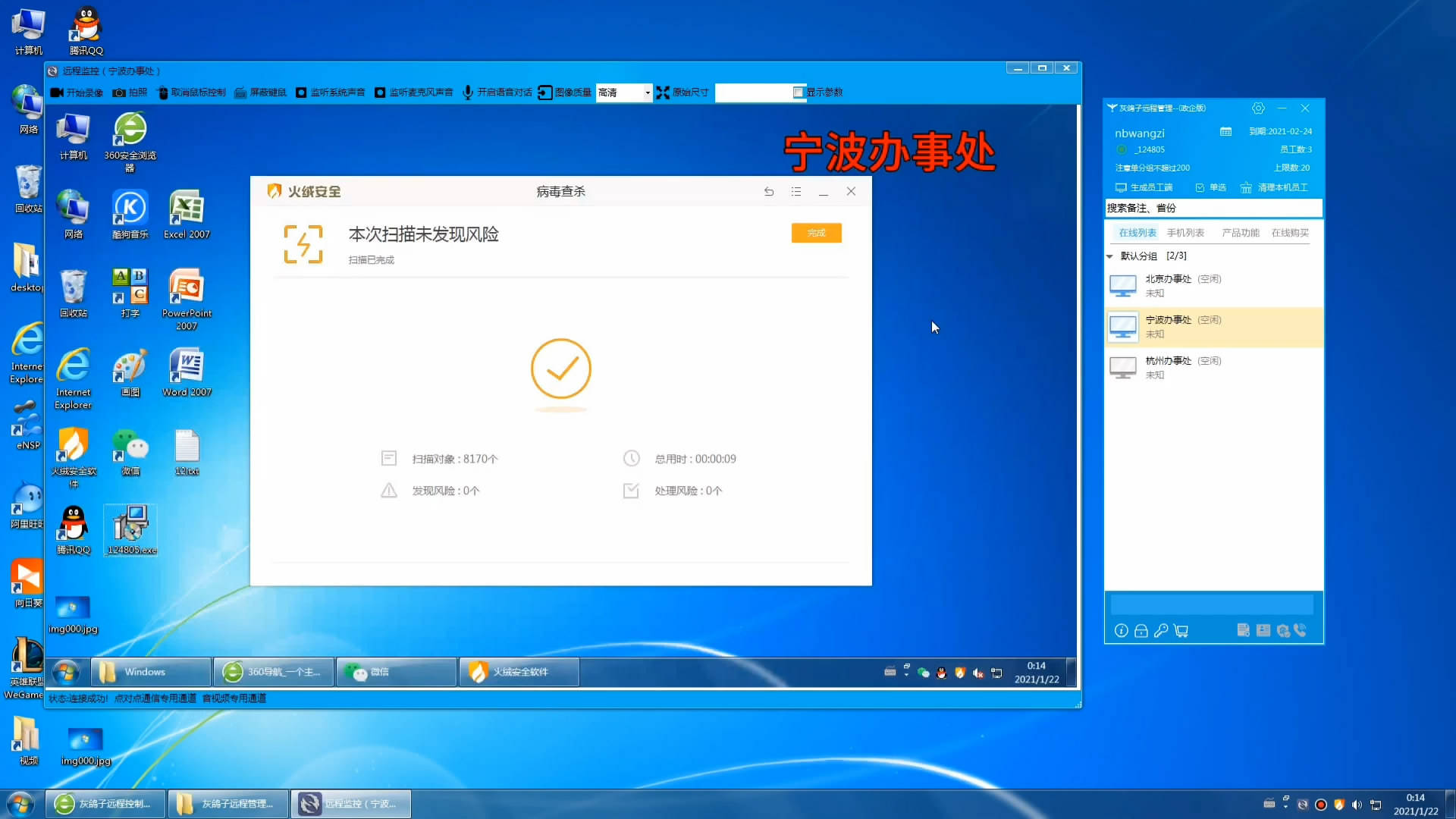Switch to 在线列表 tab
1456x819 pixels.
[1137, 233]
